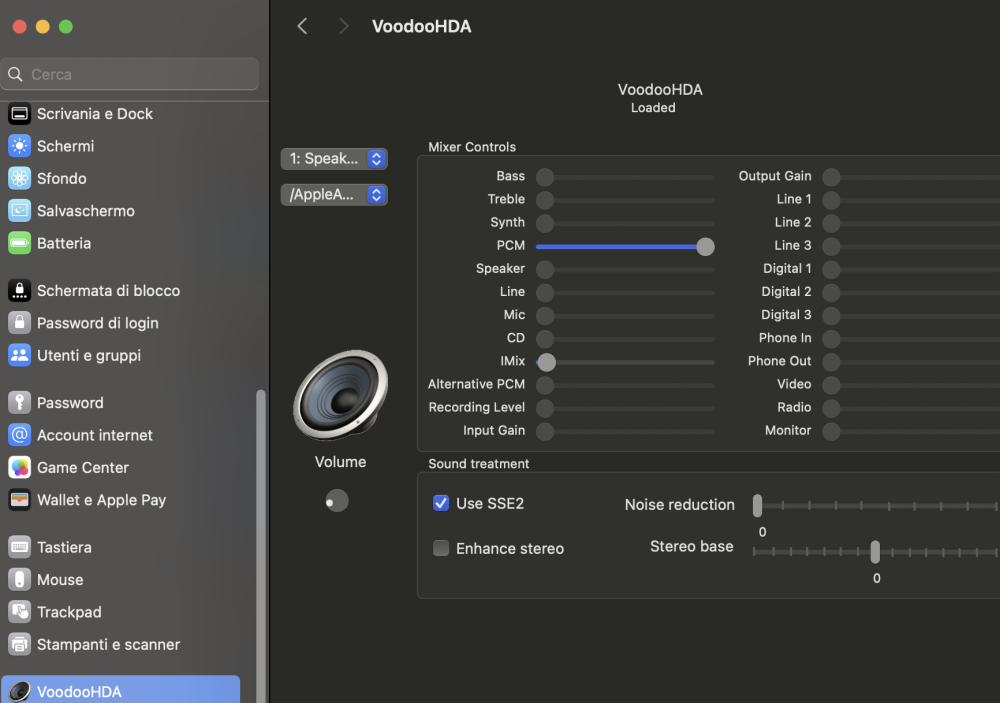Click the IMix slider knob
1000x703 pixels.
[x=547, y=362]
